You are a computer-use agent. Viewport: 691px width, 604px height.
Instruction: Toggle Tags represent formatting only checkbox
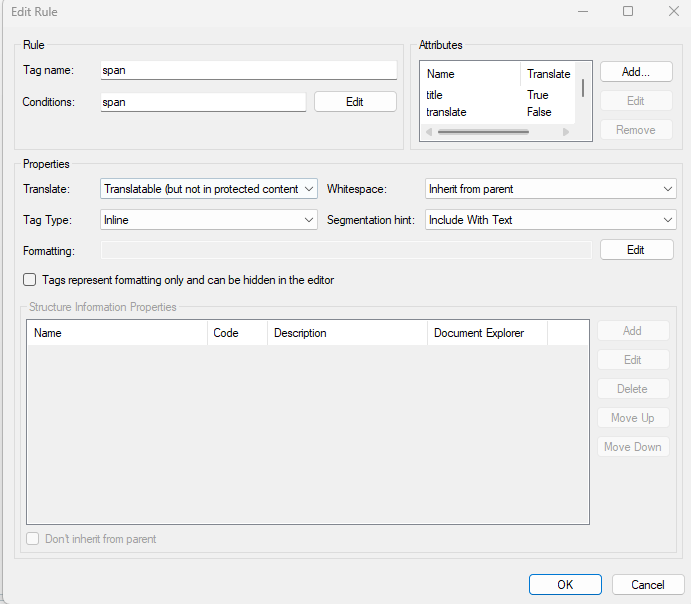click(x=30, y=280)
